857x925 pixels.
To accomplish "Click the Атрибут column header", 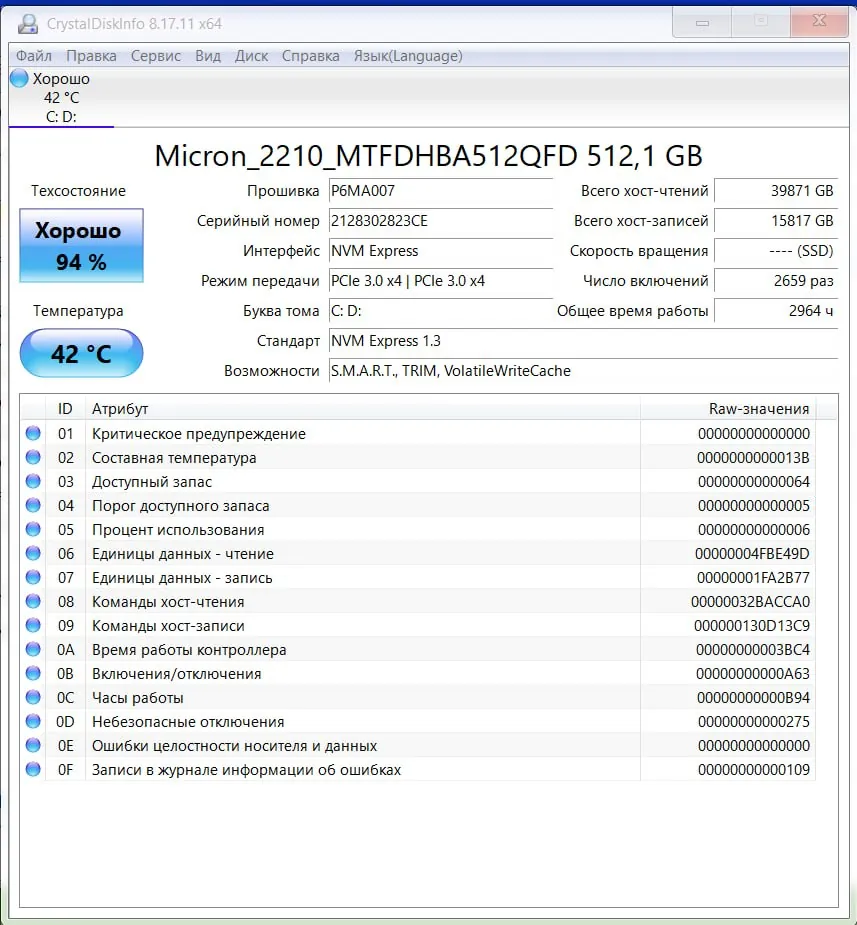I will tap(363, 409).
